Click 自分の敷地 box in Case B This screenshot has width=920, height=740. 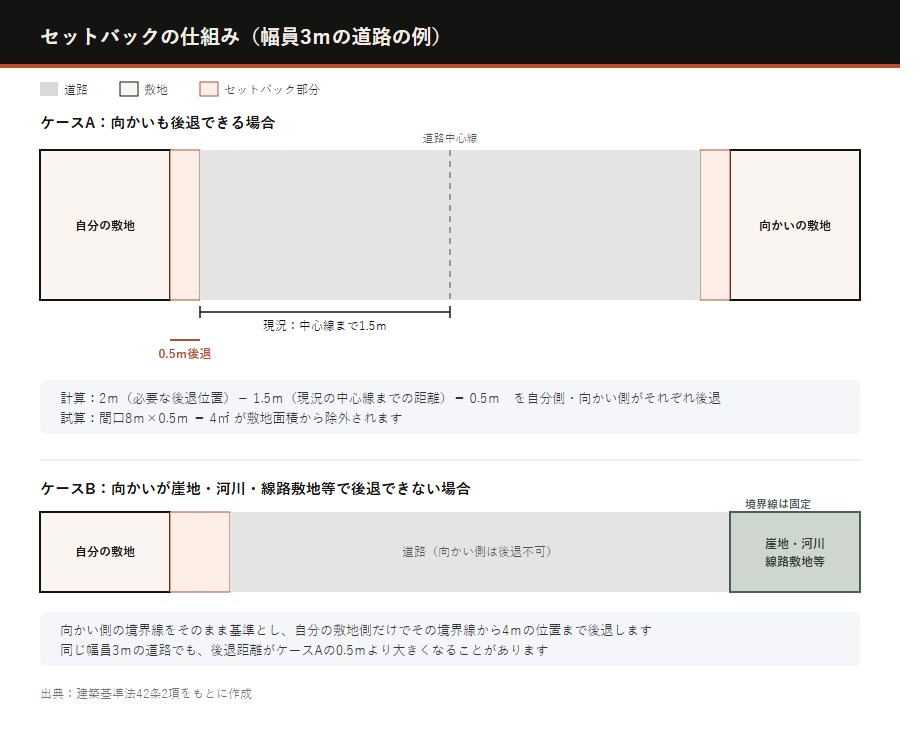click(x=105, y=552)
